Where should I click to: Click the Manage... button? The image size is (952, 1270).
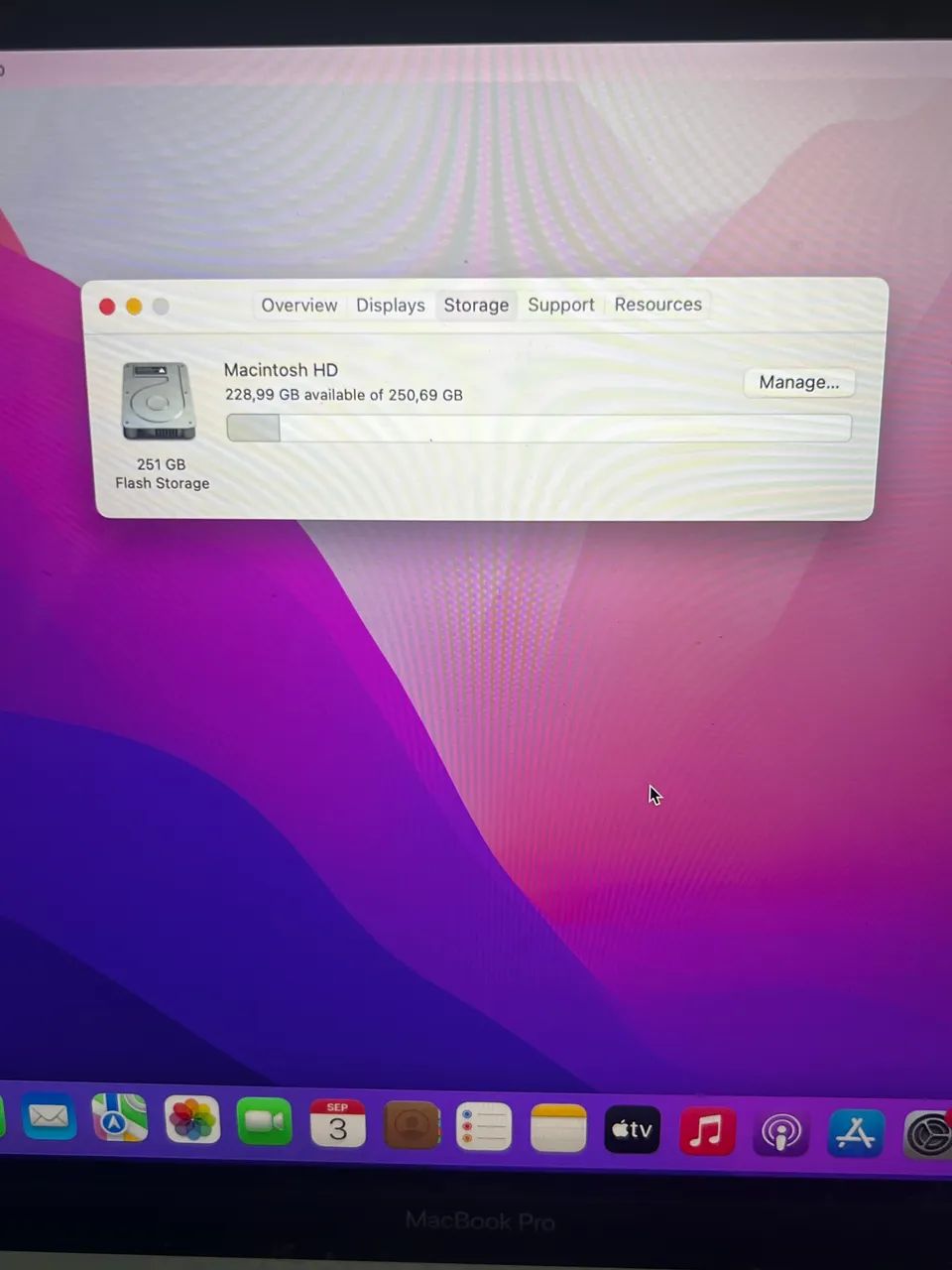799,383
